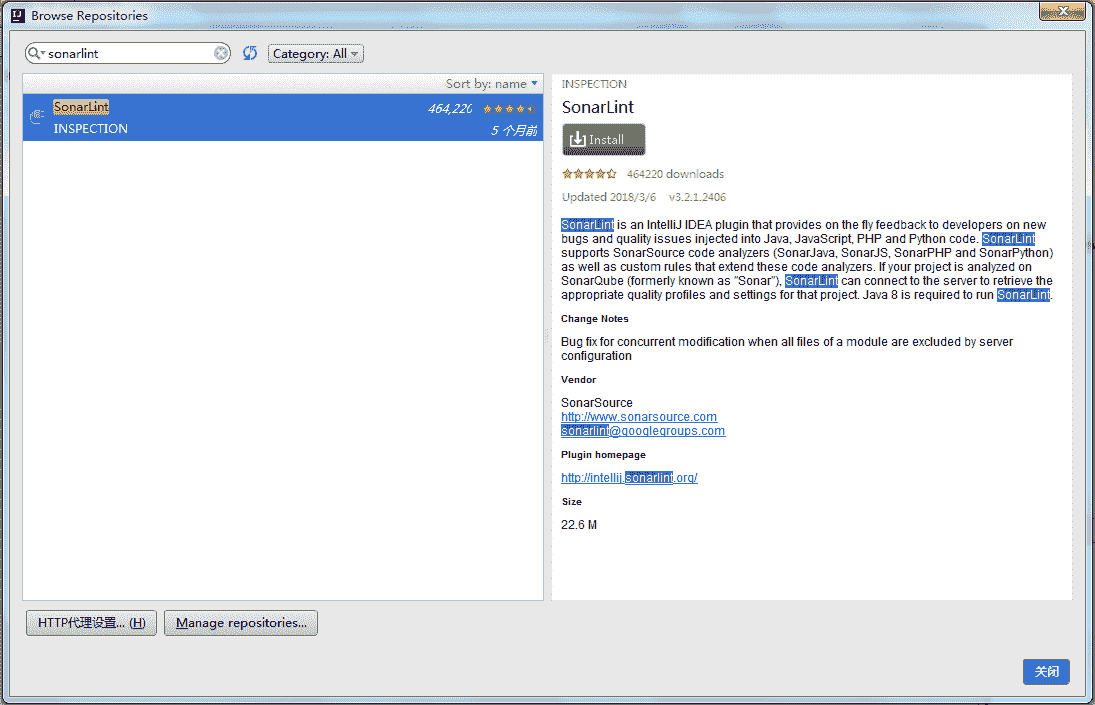Click the star rating beside 464220 downloads
Image resolution: width=1095 pixels, height=705 pixels.
tap(589, 174)
